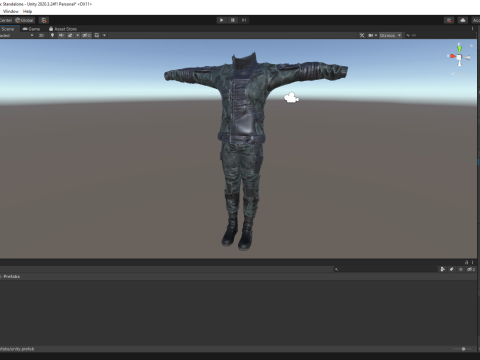Viewport: 480px width, 360px height.
Task: Click the Pause button in the top toolbar
Action: 233,20
